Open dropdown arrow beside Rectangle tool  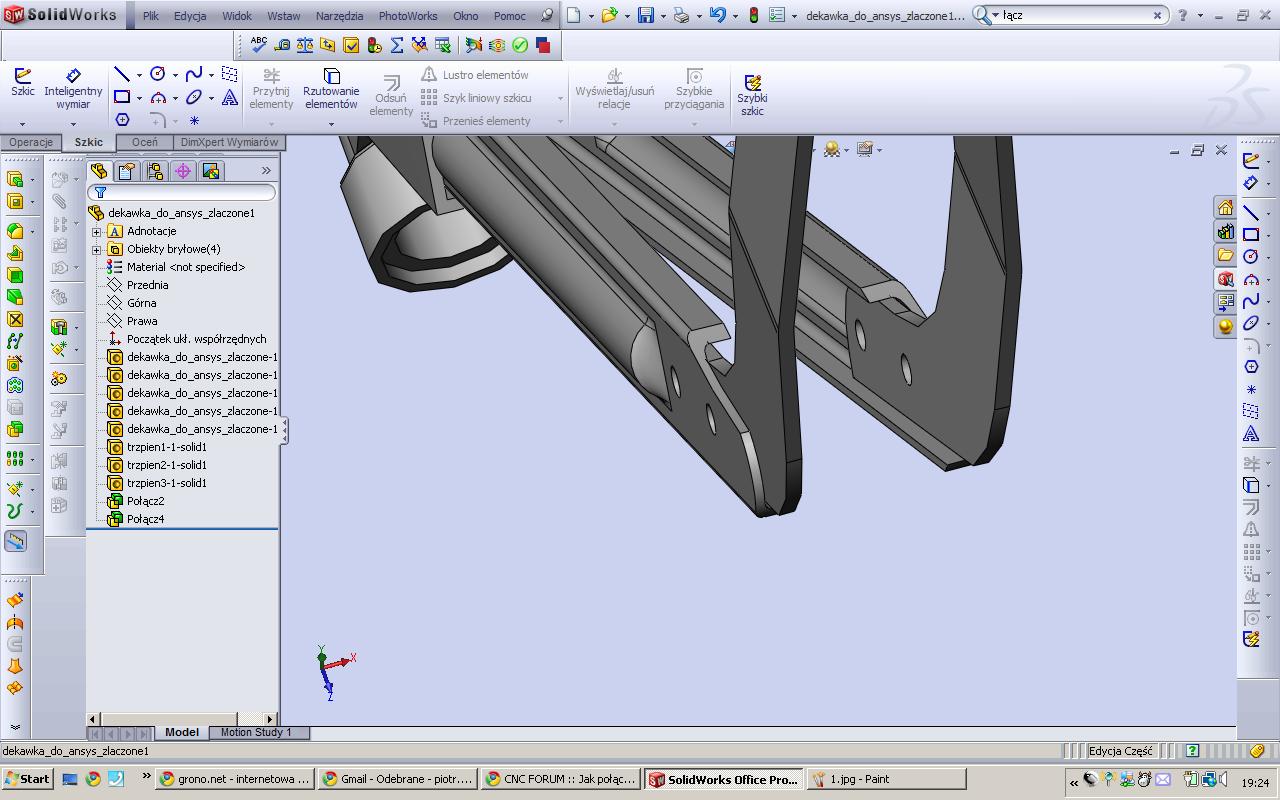click(x=139, y=98)
